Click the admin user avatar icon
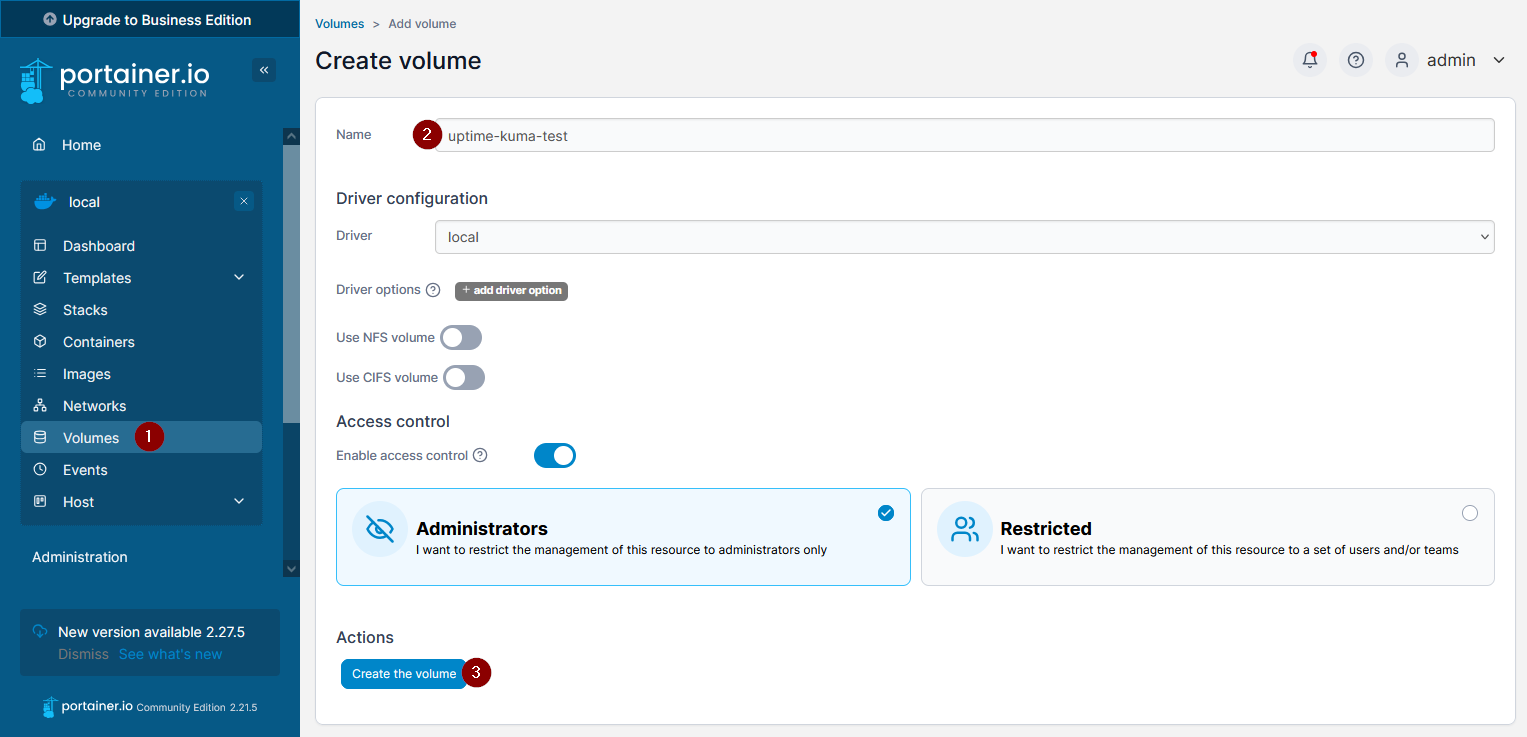The height and width of the screenshot is (737, 1527). [x=1402, y=60]
